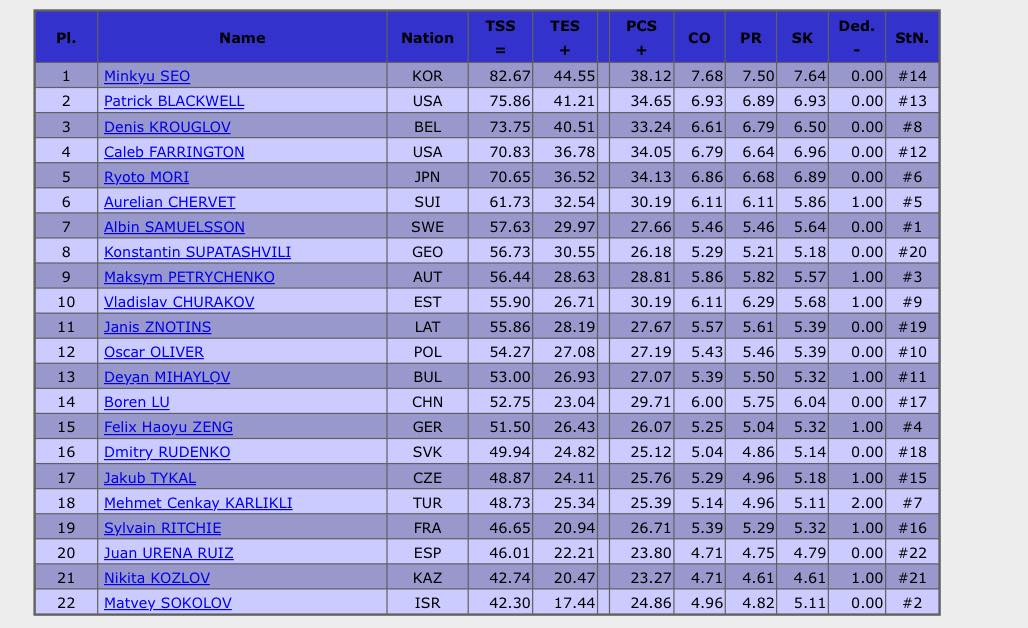The image size is (1028, 628).
Task: Click the Matvey SOKOLOV link
Action: (x=168, y=603)
